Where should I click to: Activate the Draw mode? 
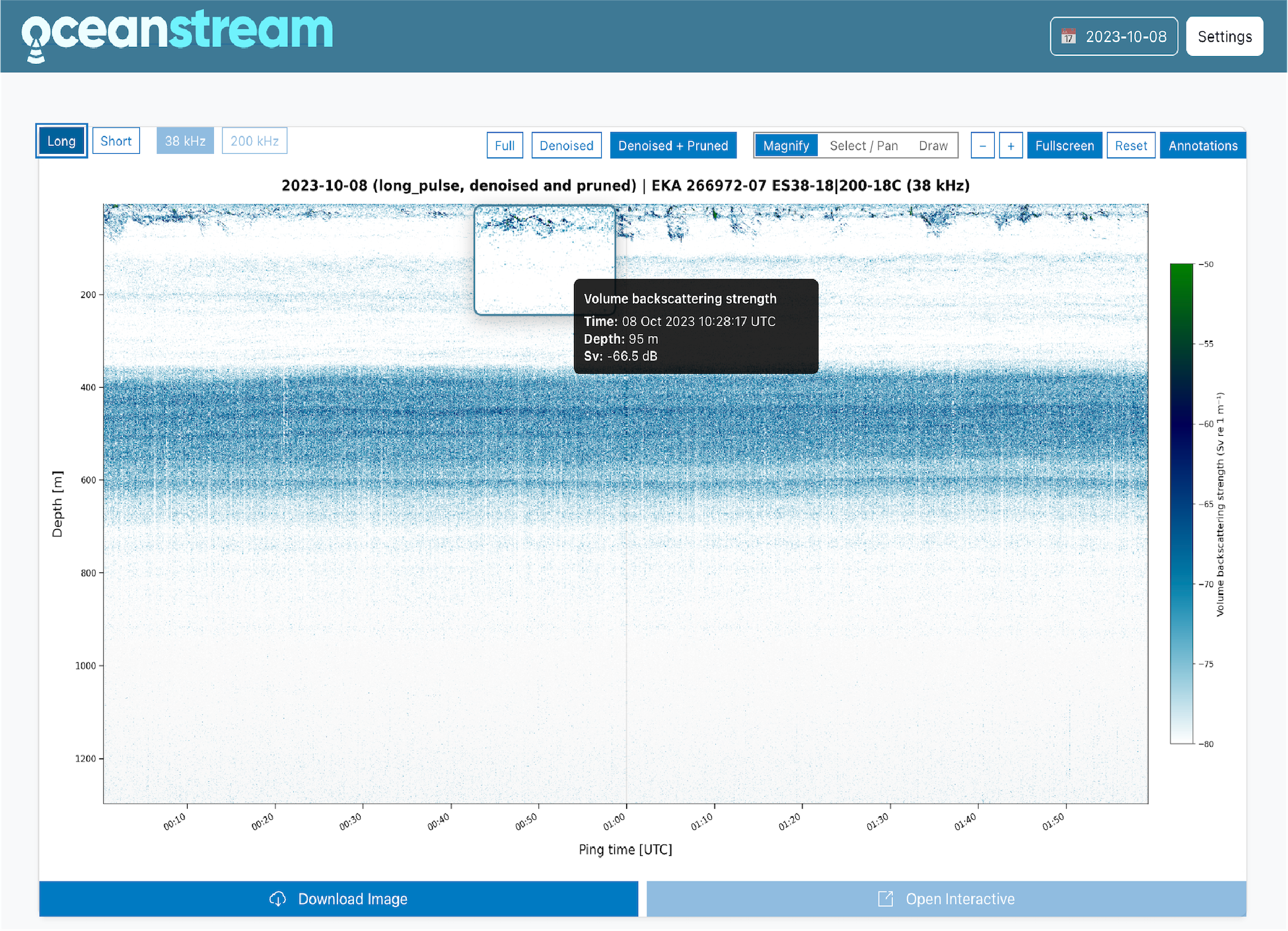[933, 145]
